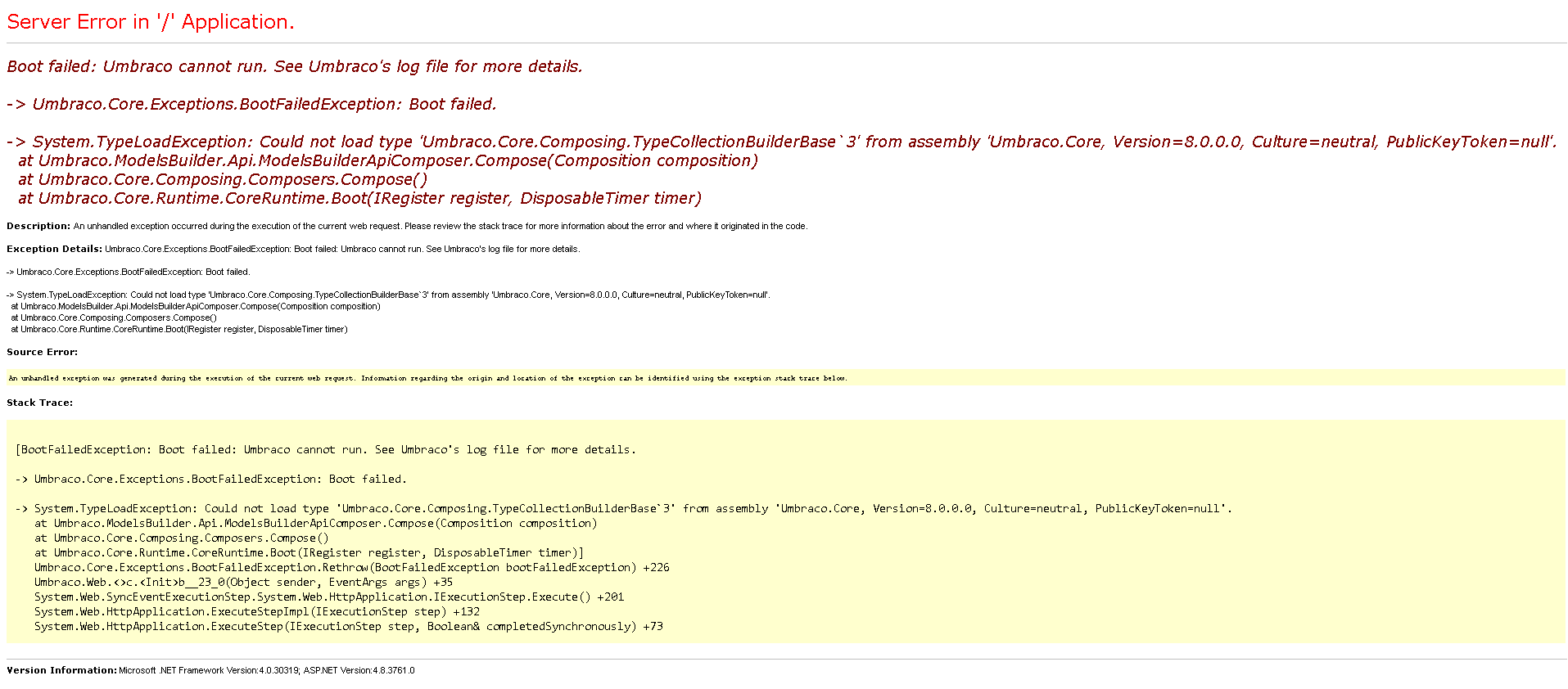
Task: Click the 'Microsoft .NET Framework Version:4.0.30319' text
Action: (x=210, y=670)
